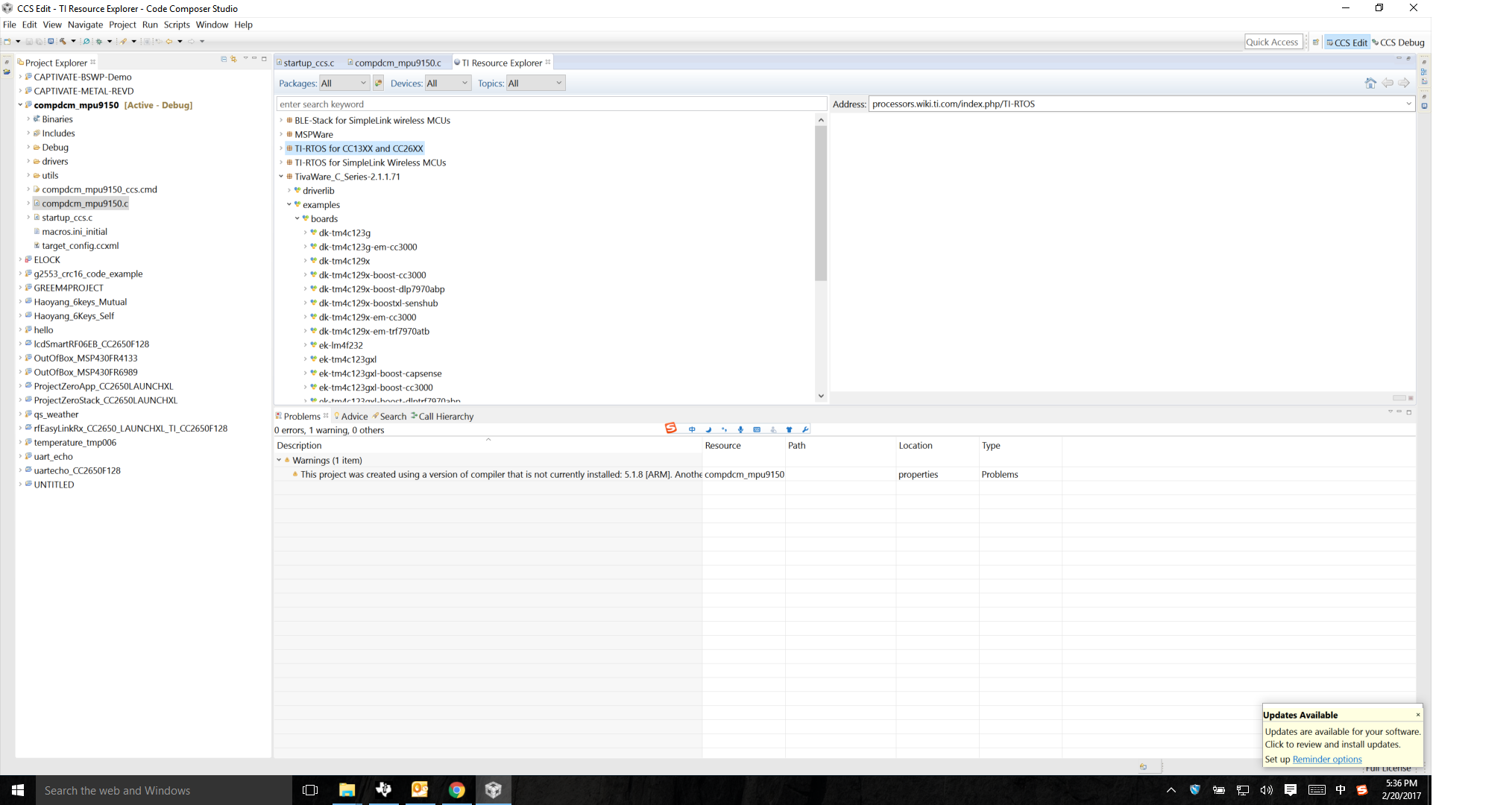Click Collapse All icon in Project Explorer

point(224,59)
